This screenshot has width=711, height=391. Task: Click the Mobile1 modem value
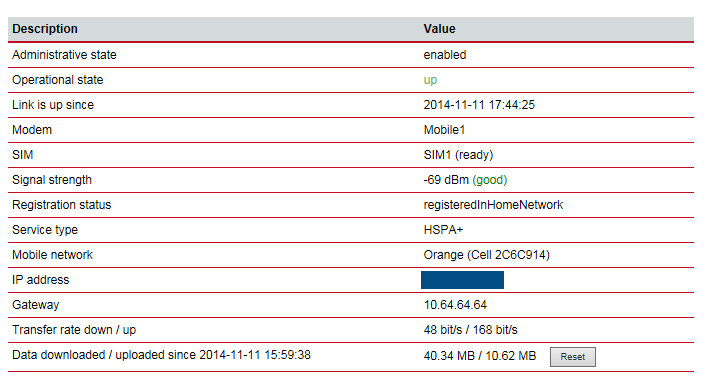(444, 130)
